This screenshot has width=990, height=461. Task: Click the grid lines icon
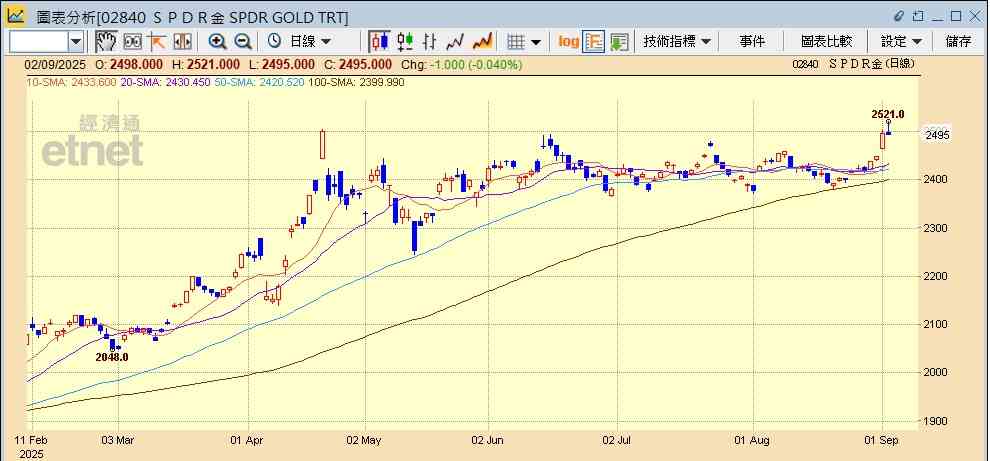coord(516,42)
